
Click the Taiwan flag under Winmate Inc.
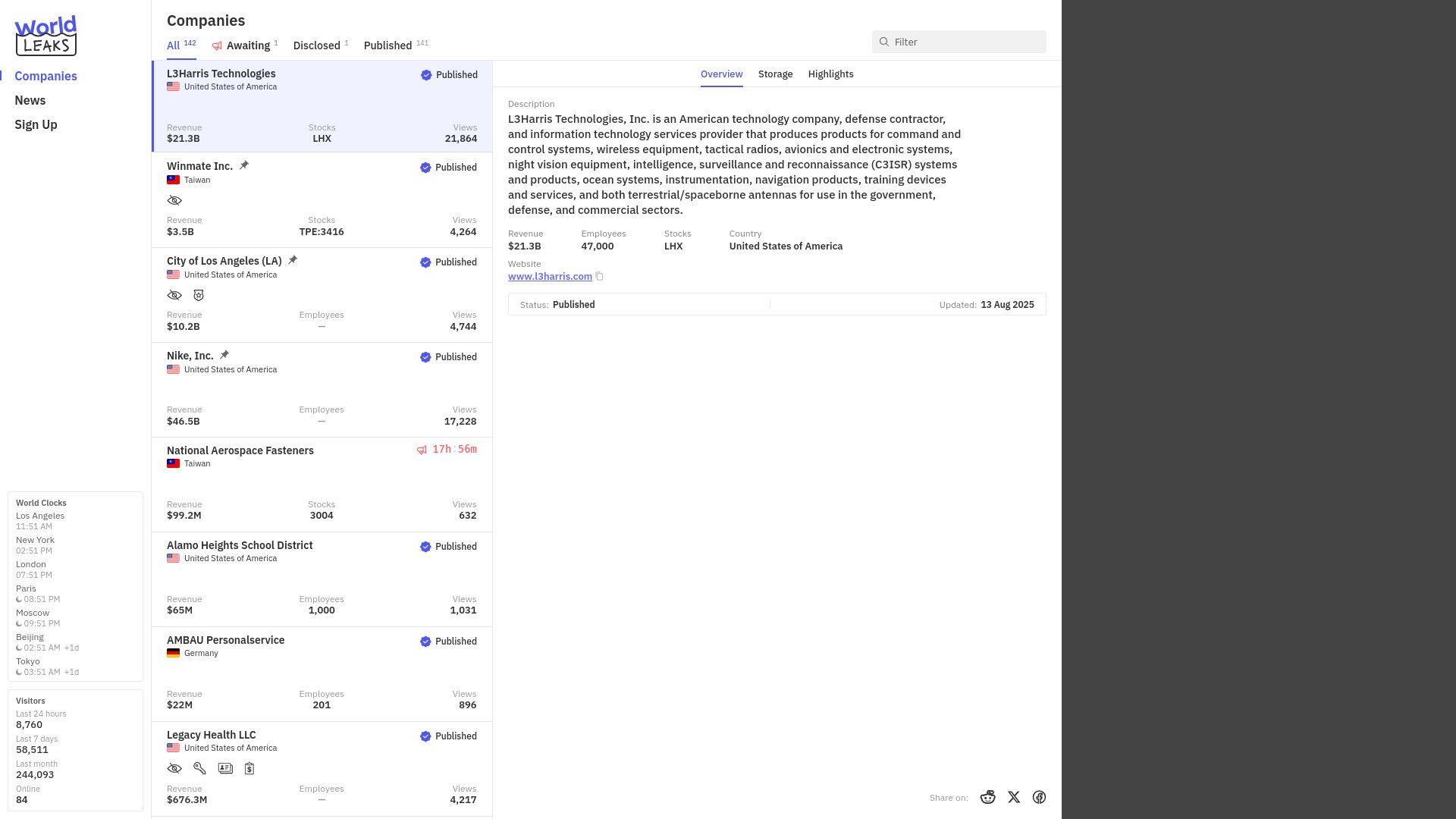(x=173, y=180)
